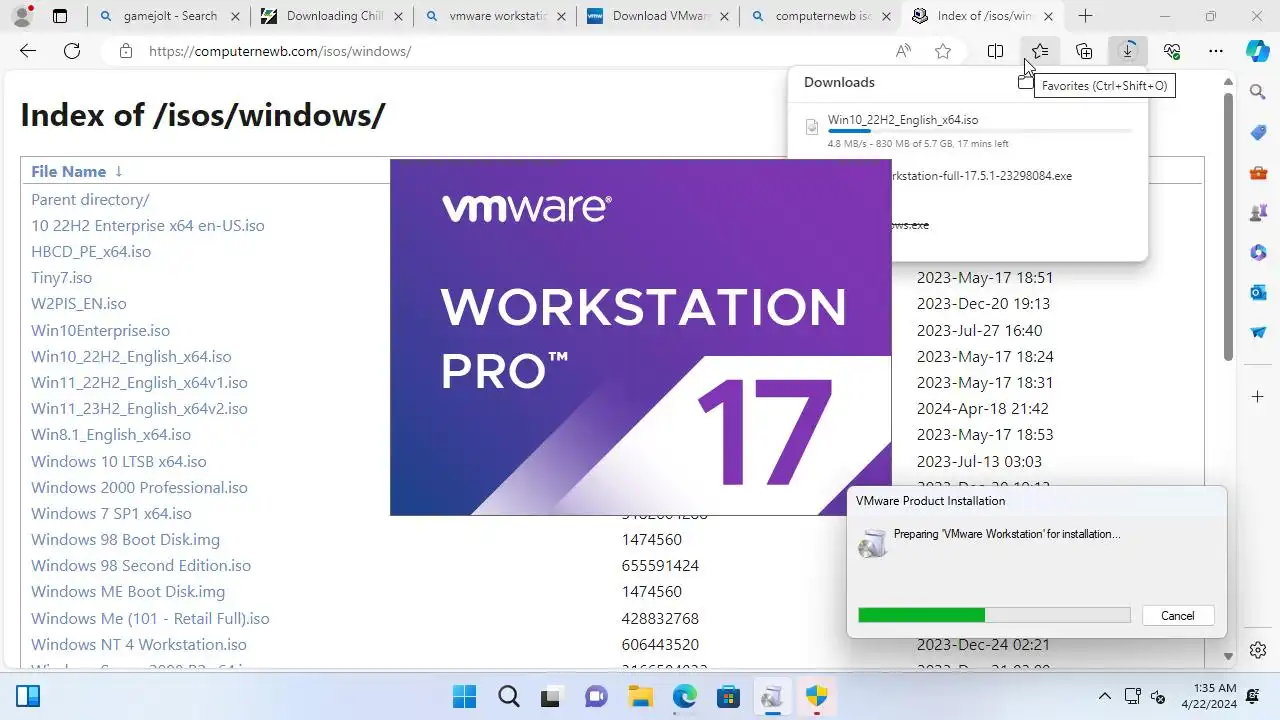1280x720 pixels.
Task: Open Win10Enterprise.iso link
Action: point(100,330)
